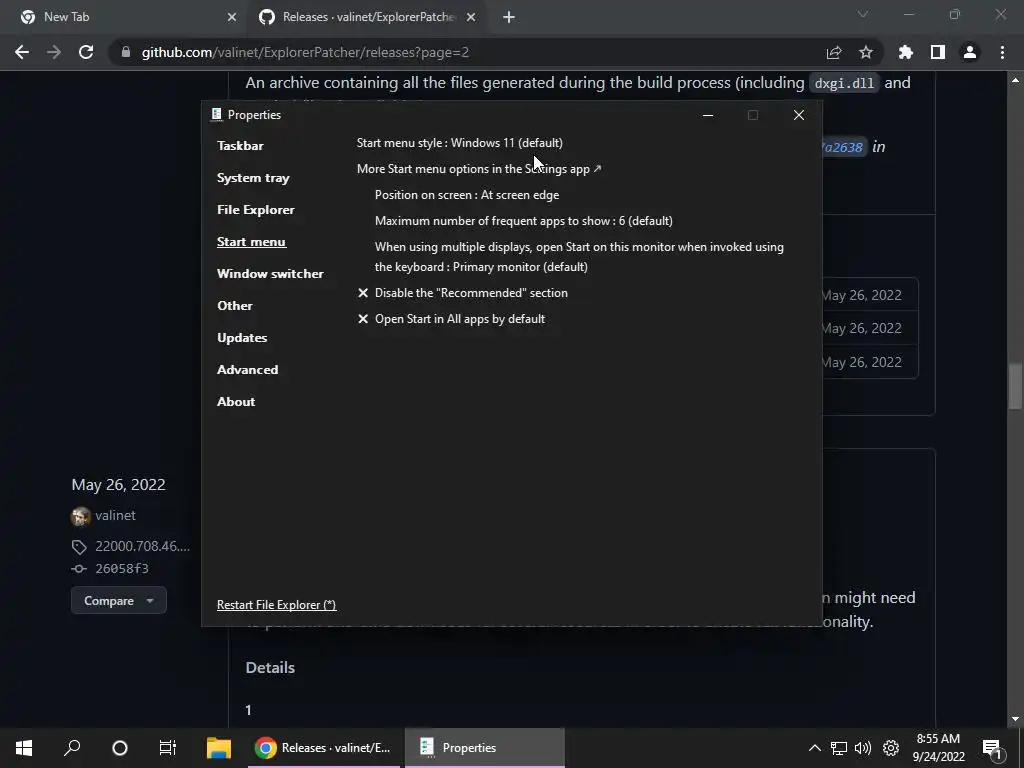Open Action Center notifications
Viewport: 1024px width, 768px height.
[993, 748]
